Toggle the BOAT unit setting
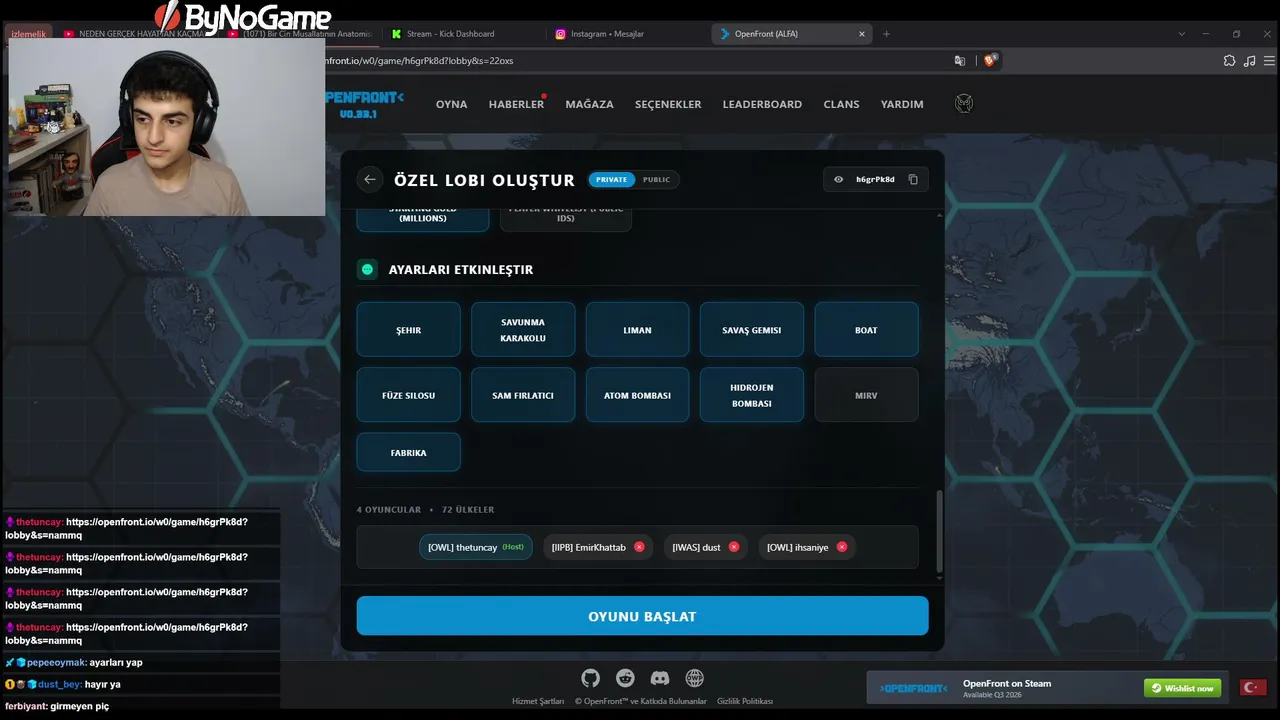The width and height of the screenshot is (1280, 720). (x=866, y=330)
